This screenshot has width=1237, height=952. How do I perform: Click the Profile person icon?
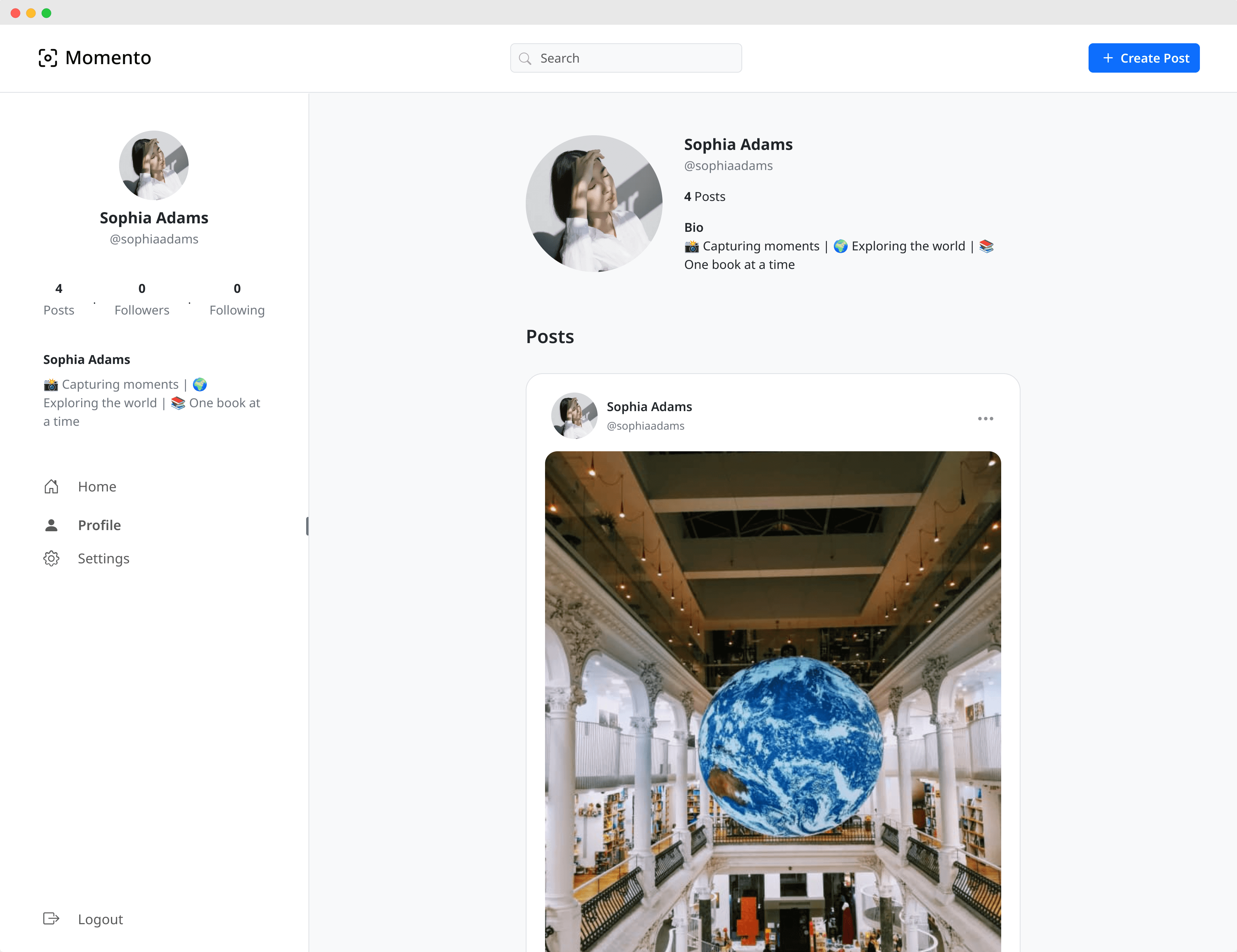pos(51,525)
